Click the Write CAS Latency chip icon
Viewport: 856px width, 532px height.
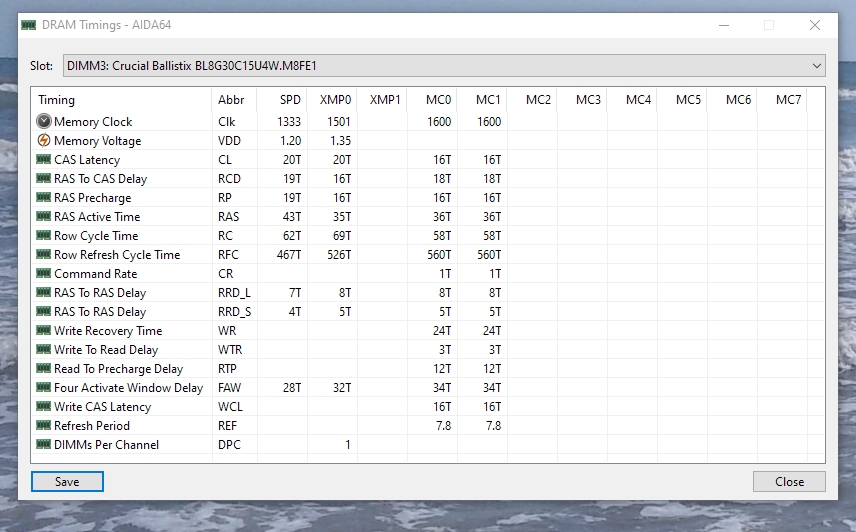click(44, 407)
